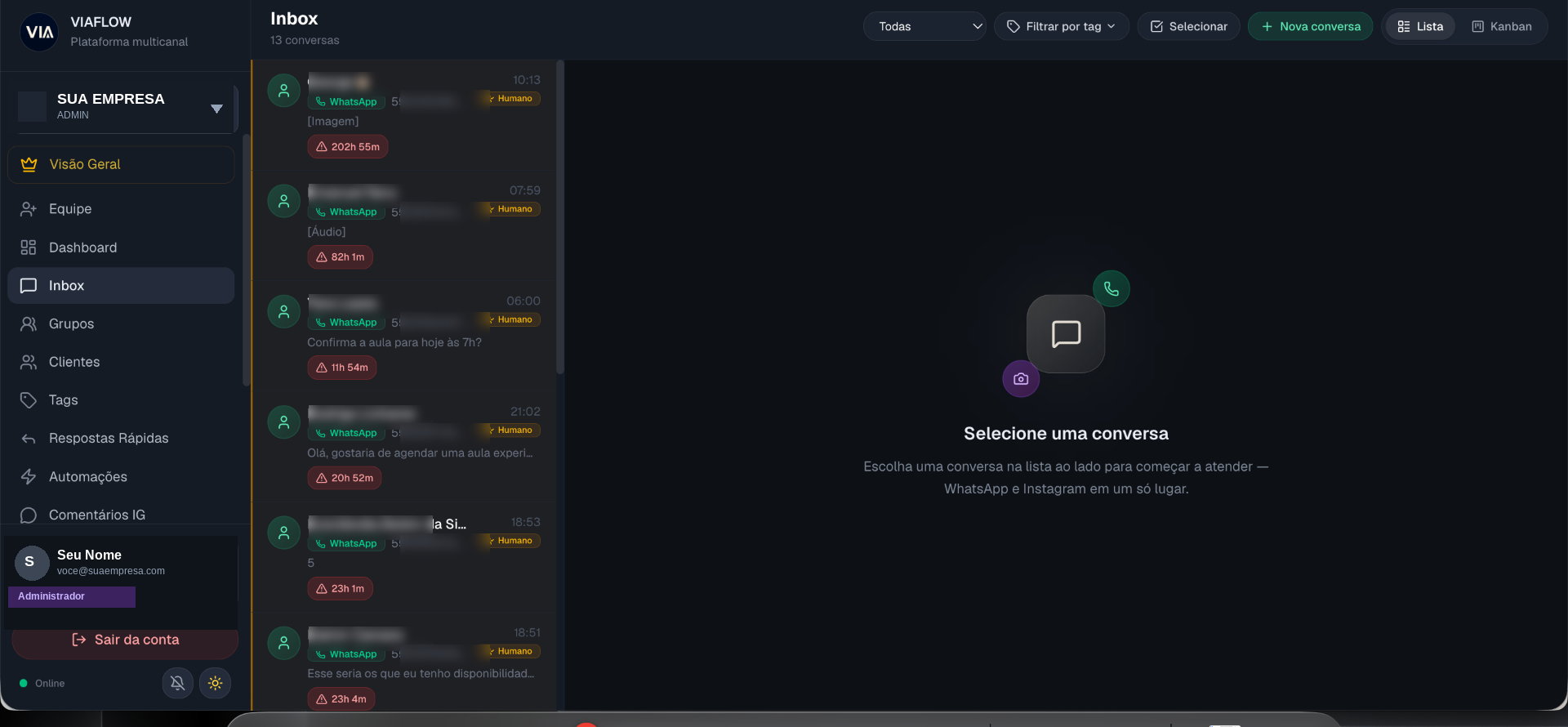Screen dimensions: 1568x727
Task: Open the conversation showing [Áudio]
Action: pos(404,225)
